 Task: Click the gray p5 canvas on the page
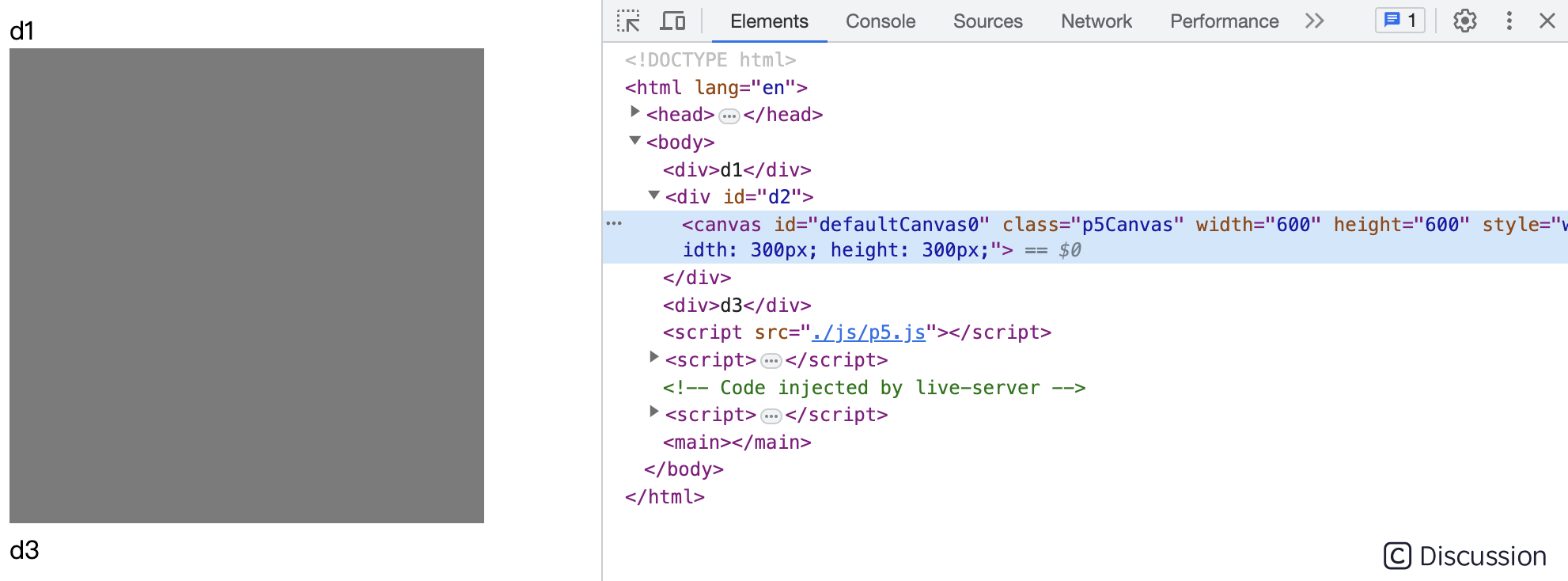(247, 286)
